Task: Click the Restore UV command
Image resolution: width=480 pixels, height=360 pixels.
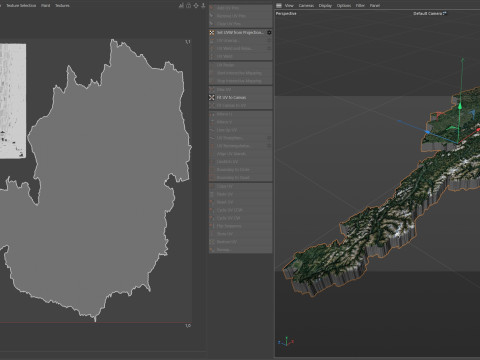Action: tap(240, 242)
